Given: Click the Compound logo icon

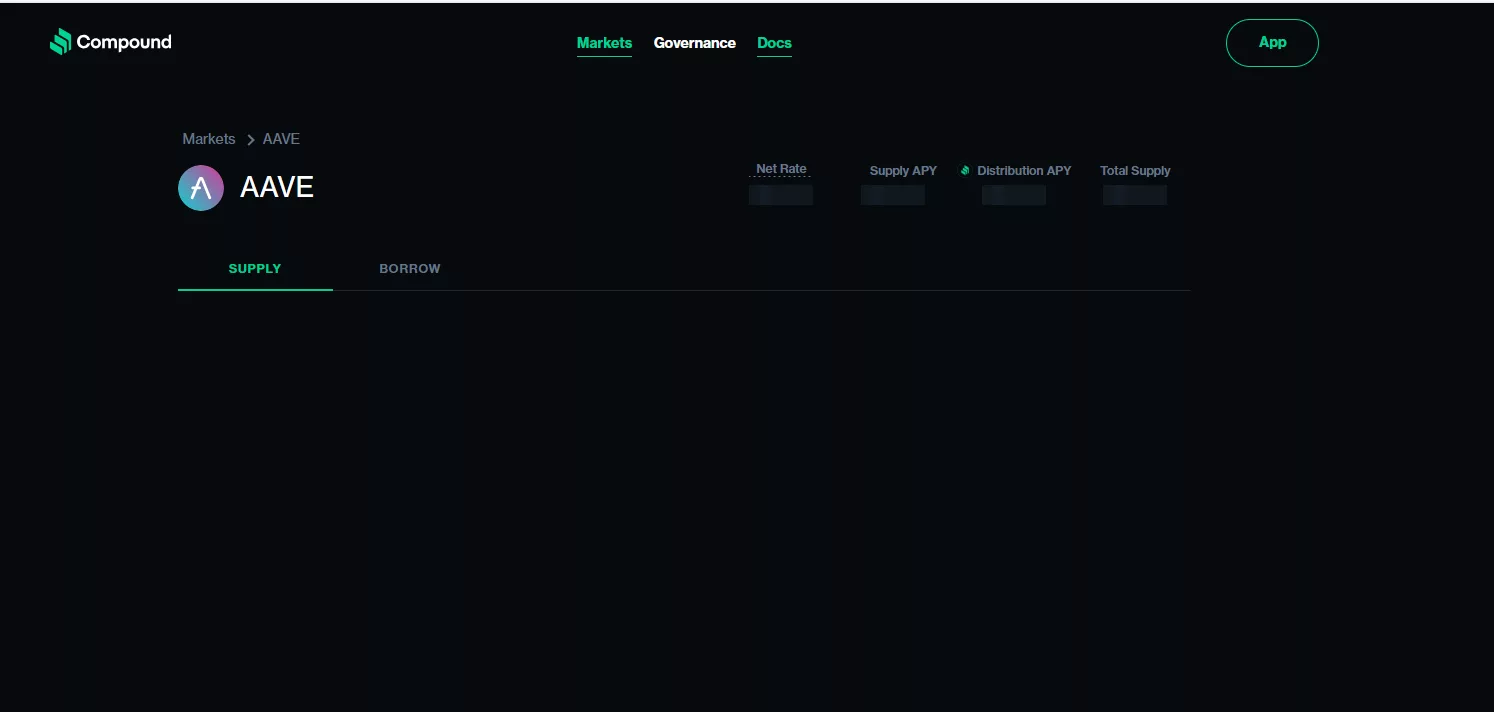Looking at the screenshot, I should click(x=60, y=42).
